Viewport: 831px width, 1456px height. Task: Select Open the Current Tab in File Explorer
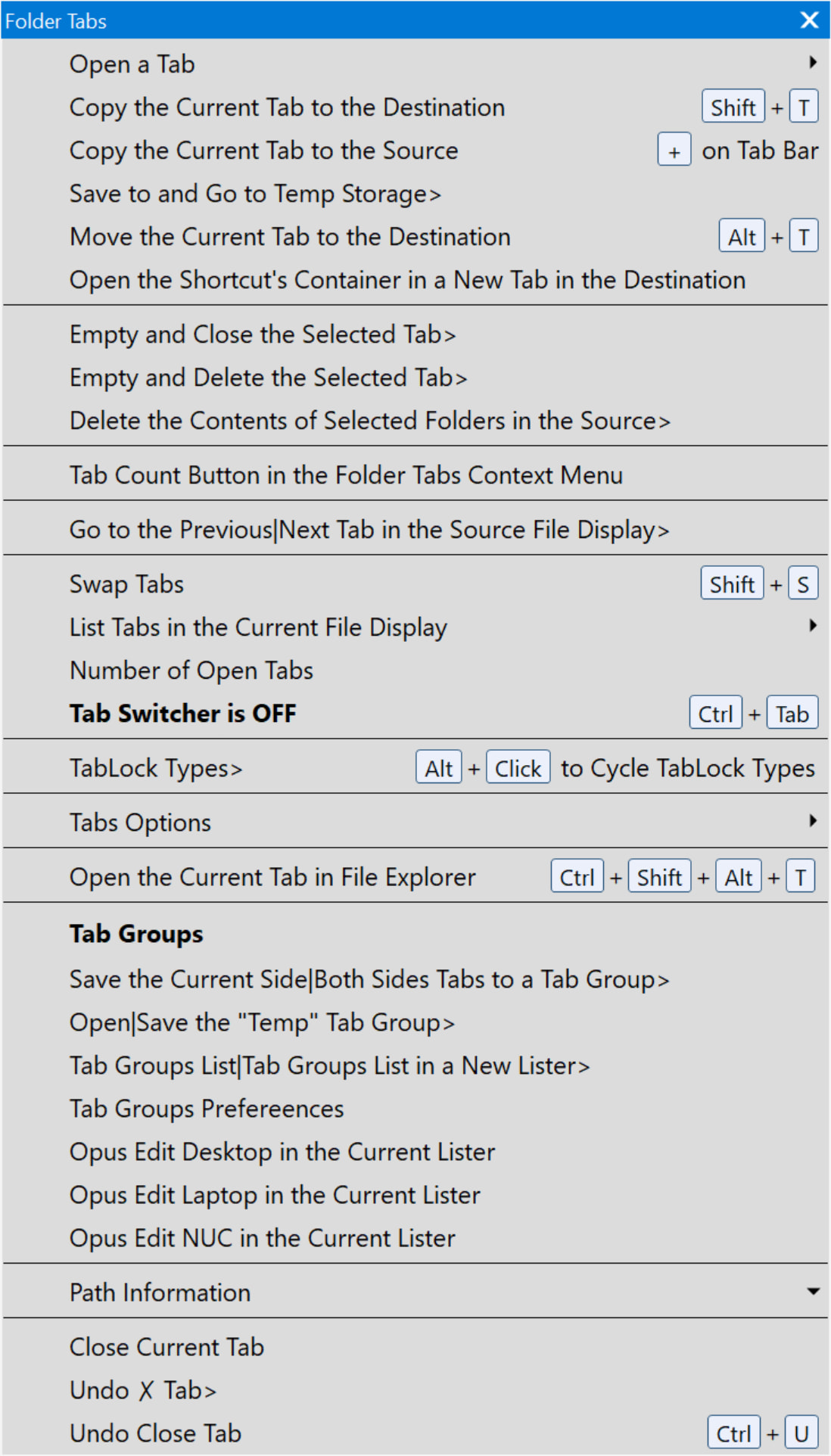[272, 877]
